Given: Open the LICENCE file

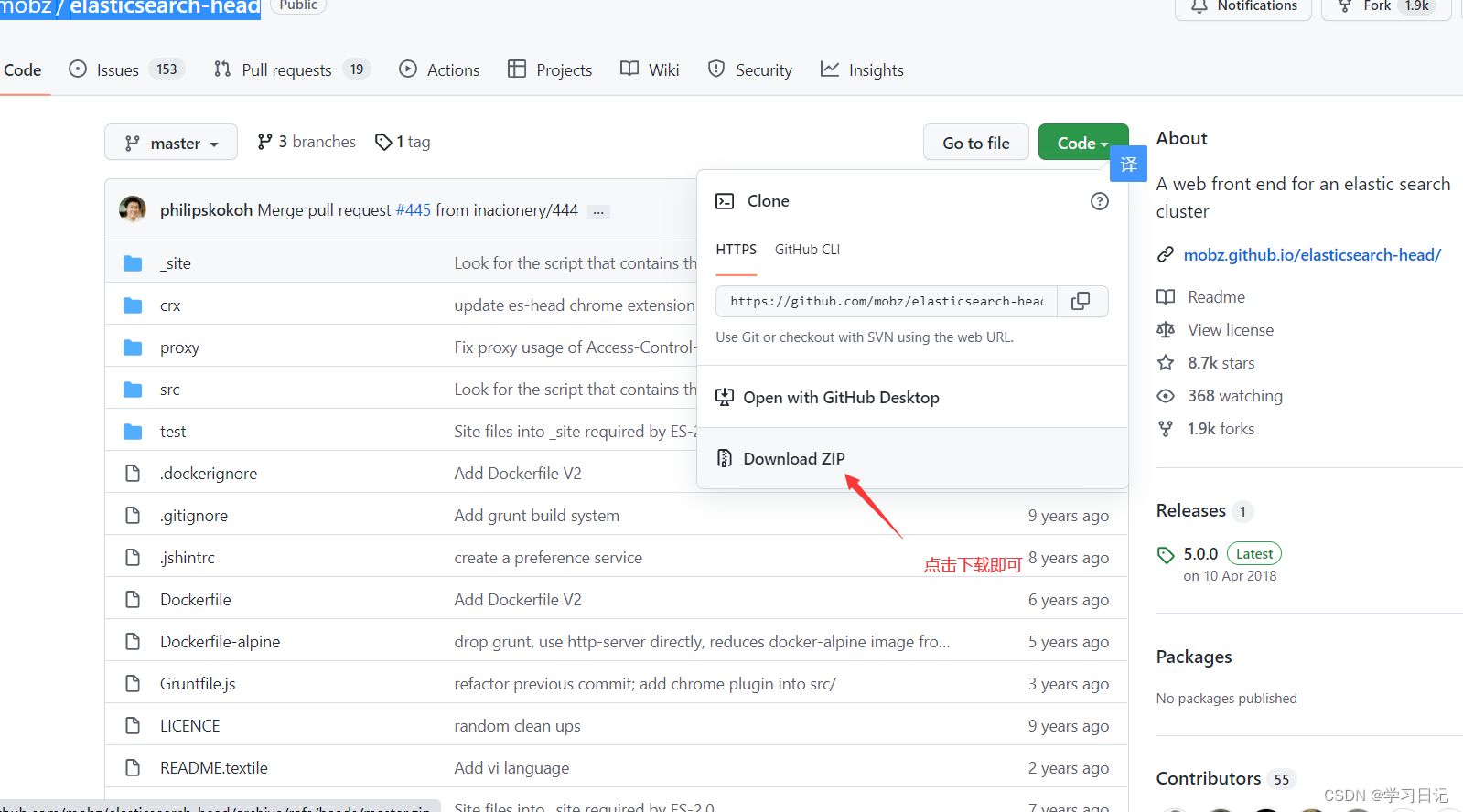Looking at the screenshot, I should (x=190, y=726).
